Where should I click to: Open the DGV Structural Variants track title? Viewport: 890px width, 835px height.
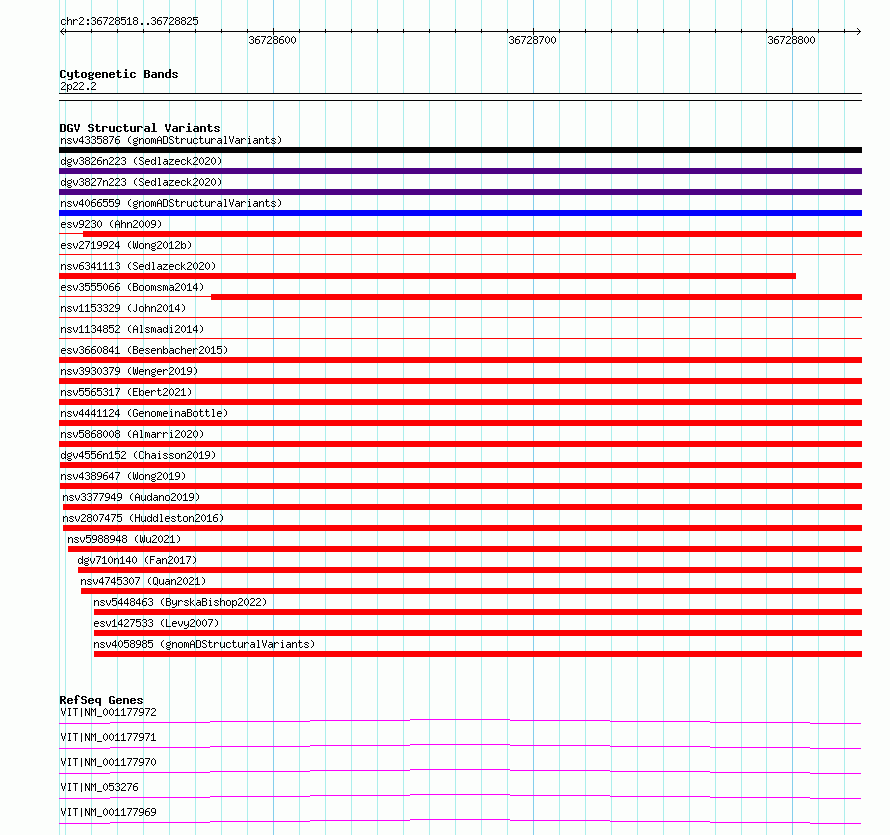point(140,128)
